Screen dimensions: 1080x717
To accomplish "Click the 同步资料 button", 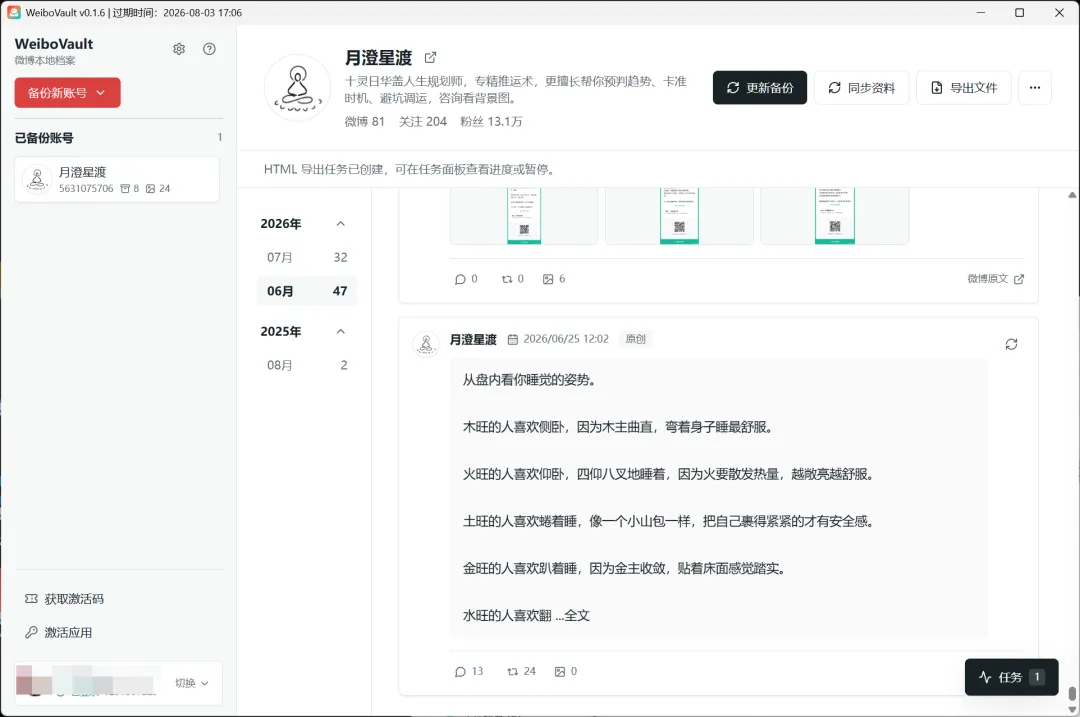I will [862, 87].
